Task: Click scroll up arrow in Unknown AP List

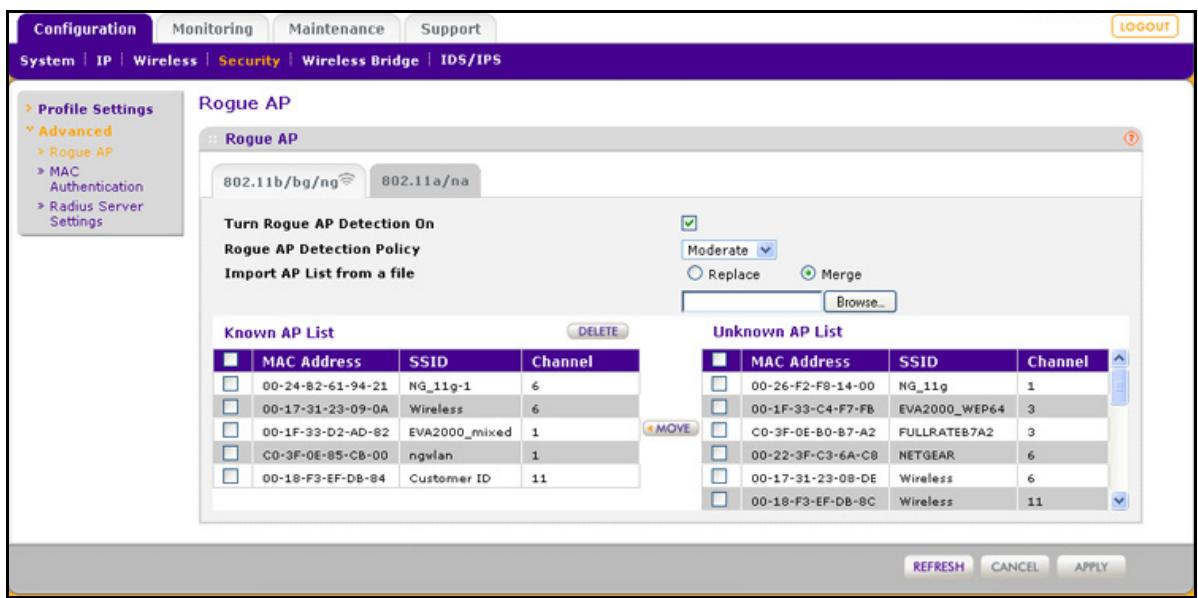Action: click(1119, 360)
